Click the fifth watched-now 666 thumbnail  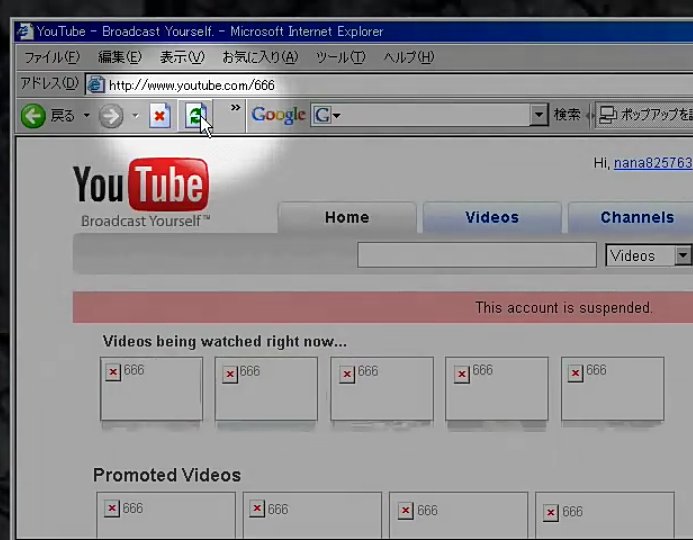click(613, 389)
